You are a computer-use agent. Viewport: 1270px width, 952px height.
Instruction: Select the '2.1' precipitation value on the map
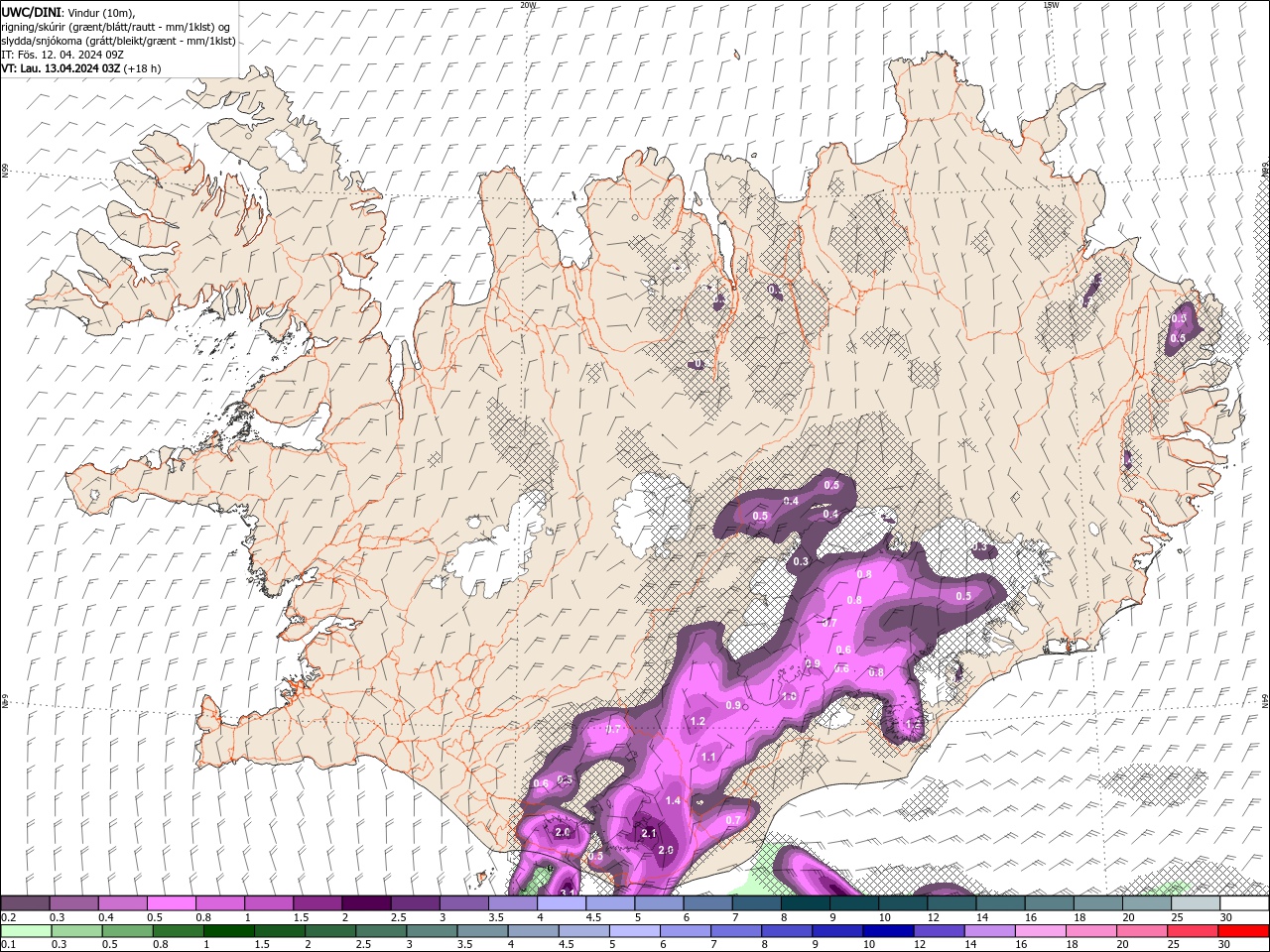click(649, 834)
